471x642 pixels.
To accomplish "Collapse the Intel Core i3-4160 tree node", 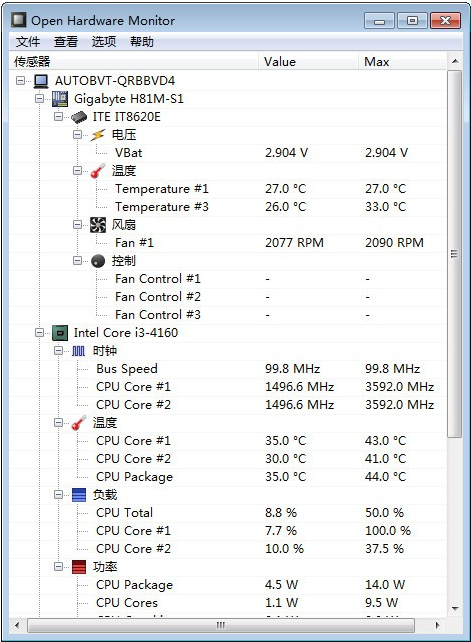I will point(39,332).
